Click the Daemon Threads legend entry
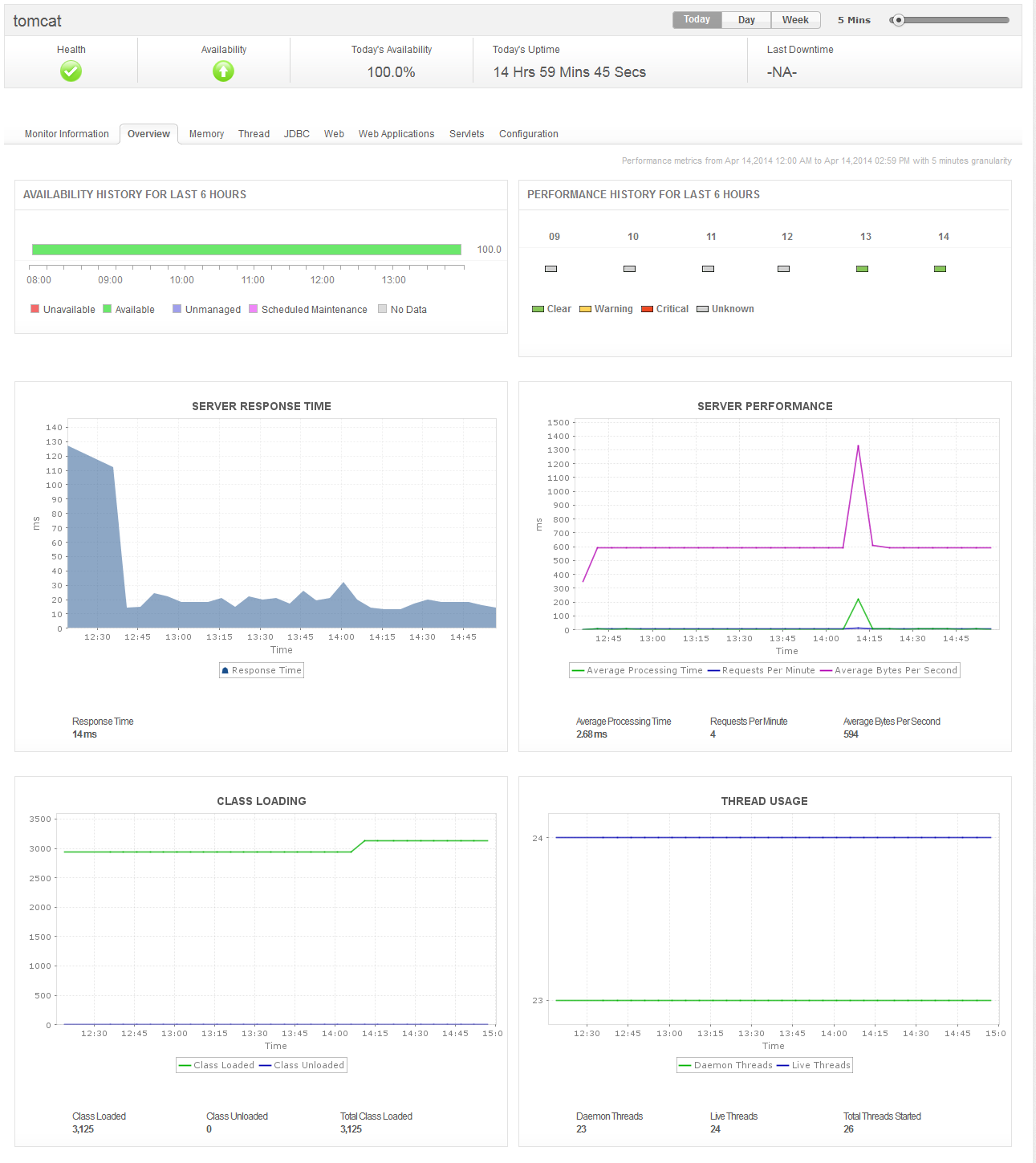The width and height of the screenshot is (1036, 1163). [726, 1065]
